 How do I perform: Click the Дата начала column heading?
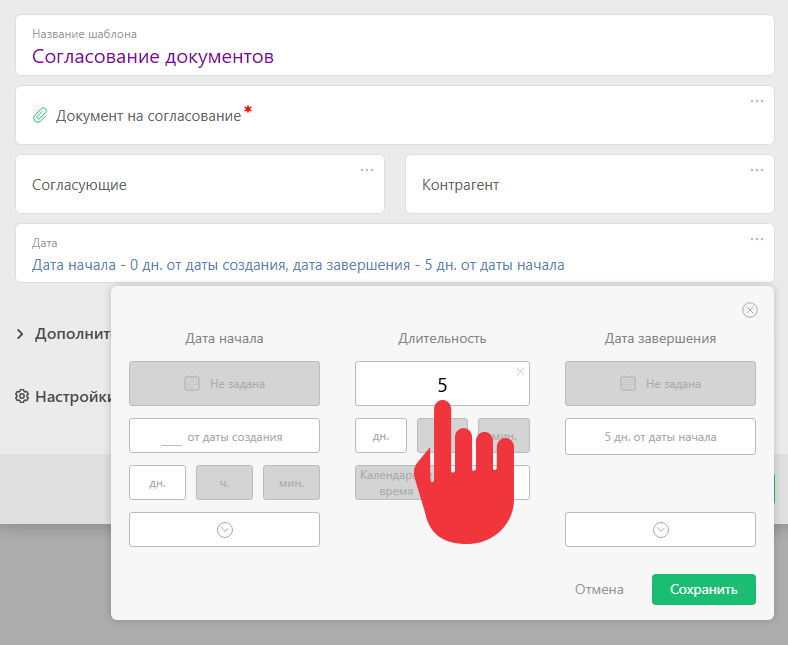tap(224, 338)
